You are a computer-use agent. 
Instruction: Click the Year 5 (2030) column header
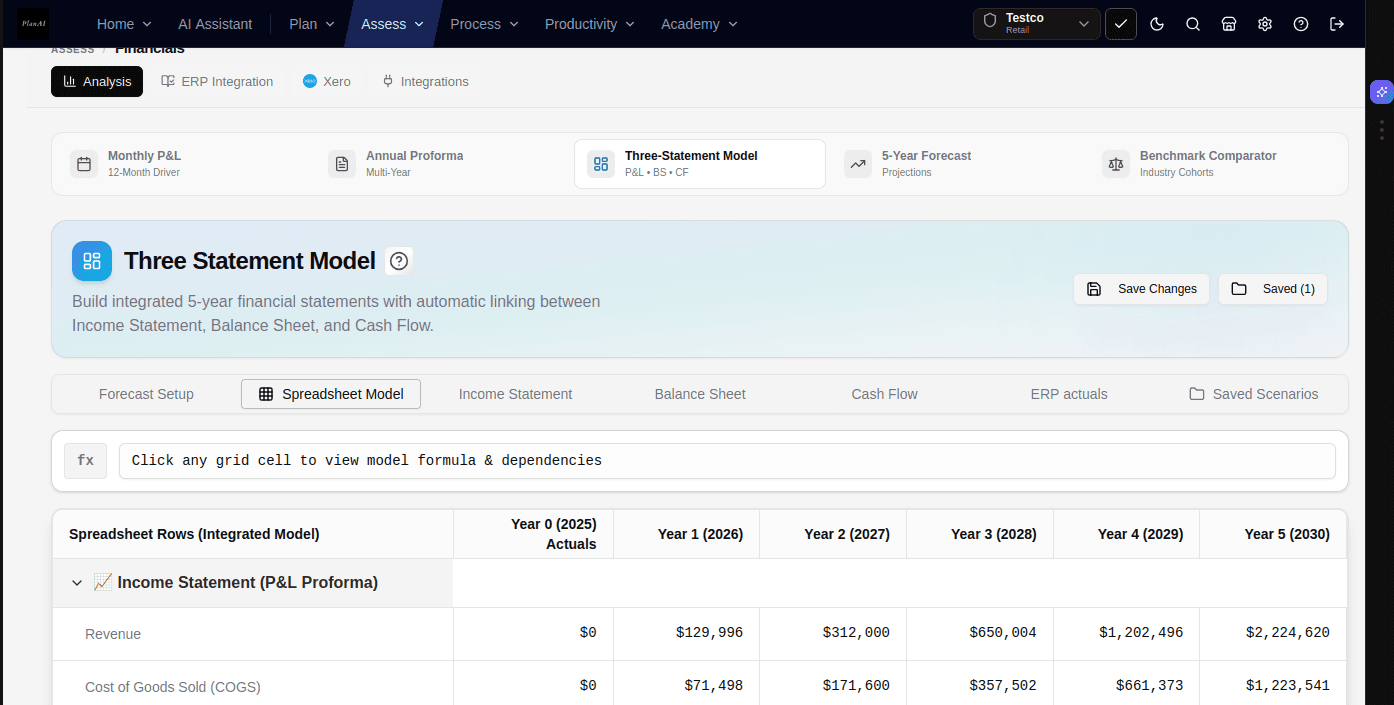pyautogui.click(x=1273, y=534)
